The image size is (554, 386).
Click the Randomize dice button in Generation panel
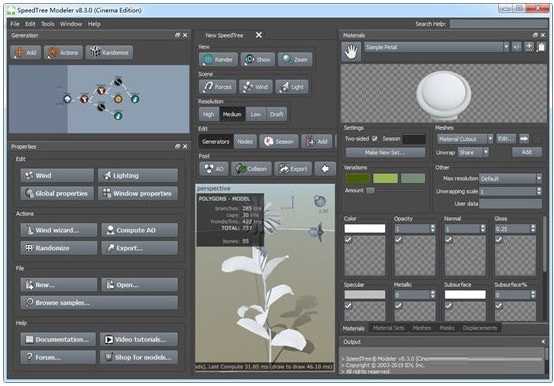pos(109,52)
